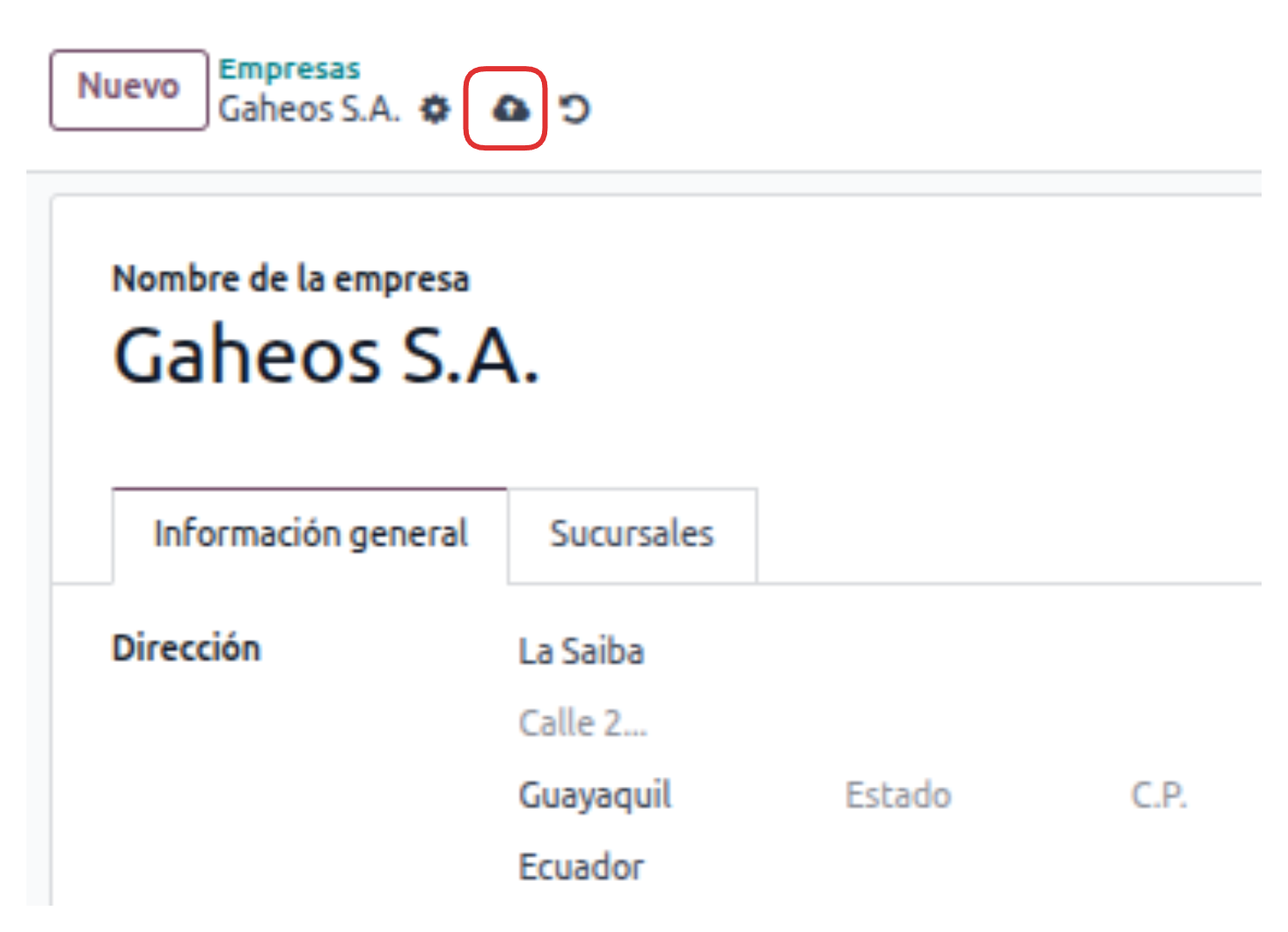Screen dimensions: 1288x932
Task: Click the cloud upload save icon
Action: point(509,109)
